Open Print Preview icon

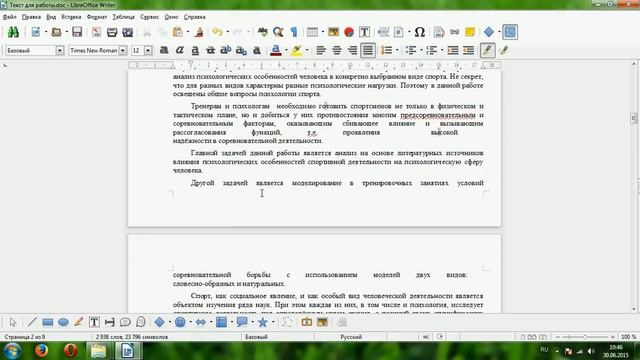(x=128, y=32)
